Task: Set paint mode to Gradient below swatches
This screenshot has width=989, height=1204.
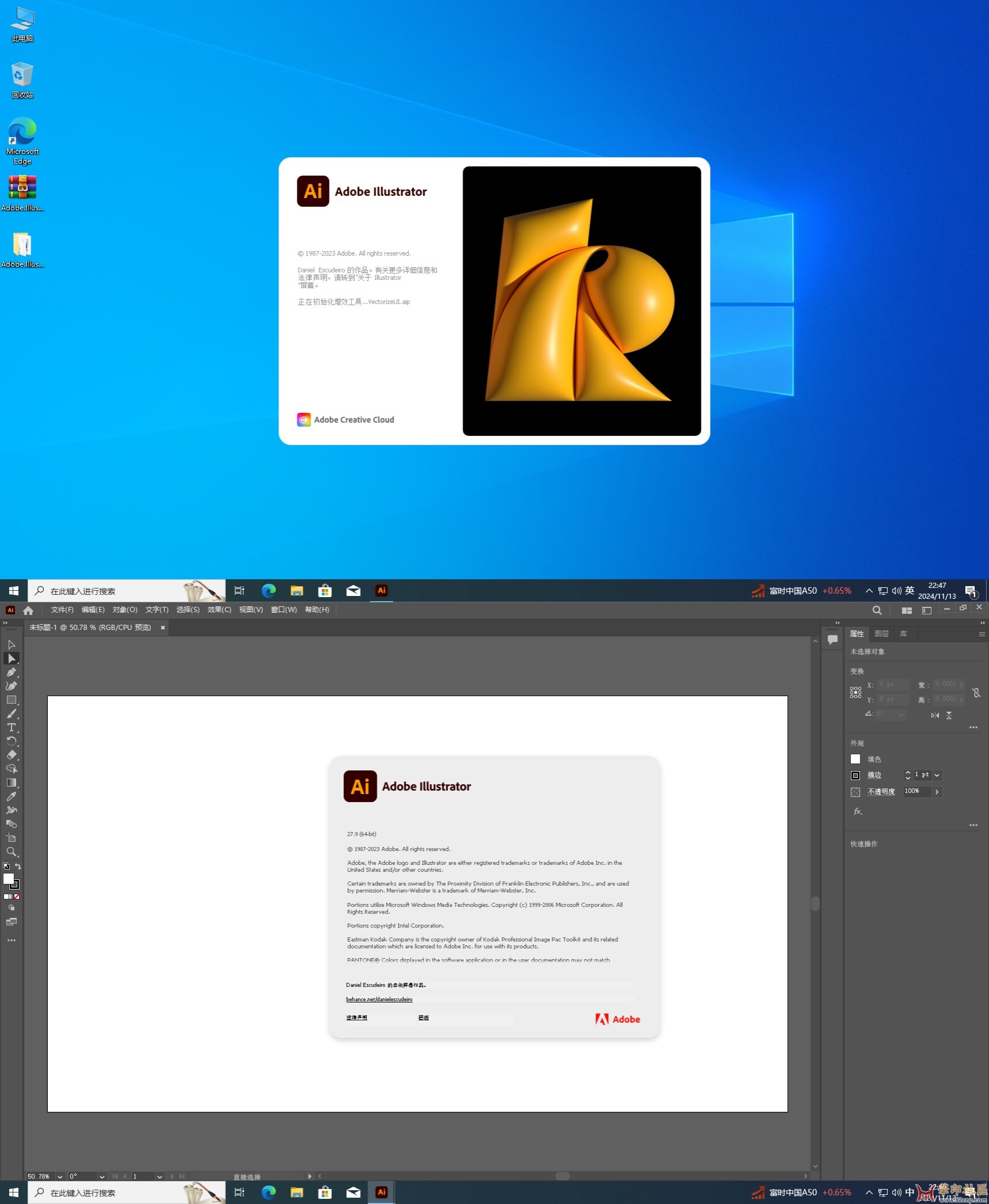Action: pos(11,897)
